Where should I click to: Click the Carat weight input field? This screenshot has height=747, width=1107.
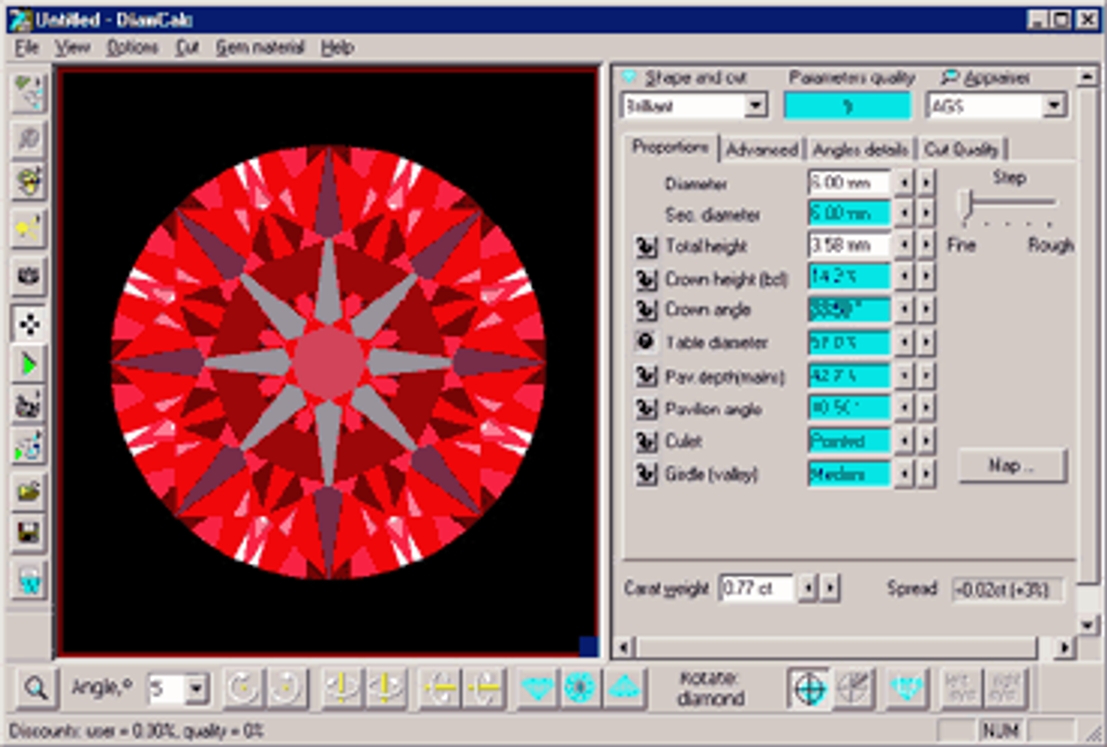coord(756,587)
